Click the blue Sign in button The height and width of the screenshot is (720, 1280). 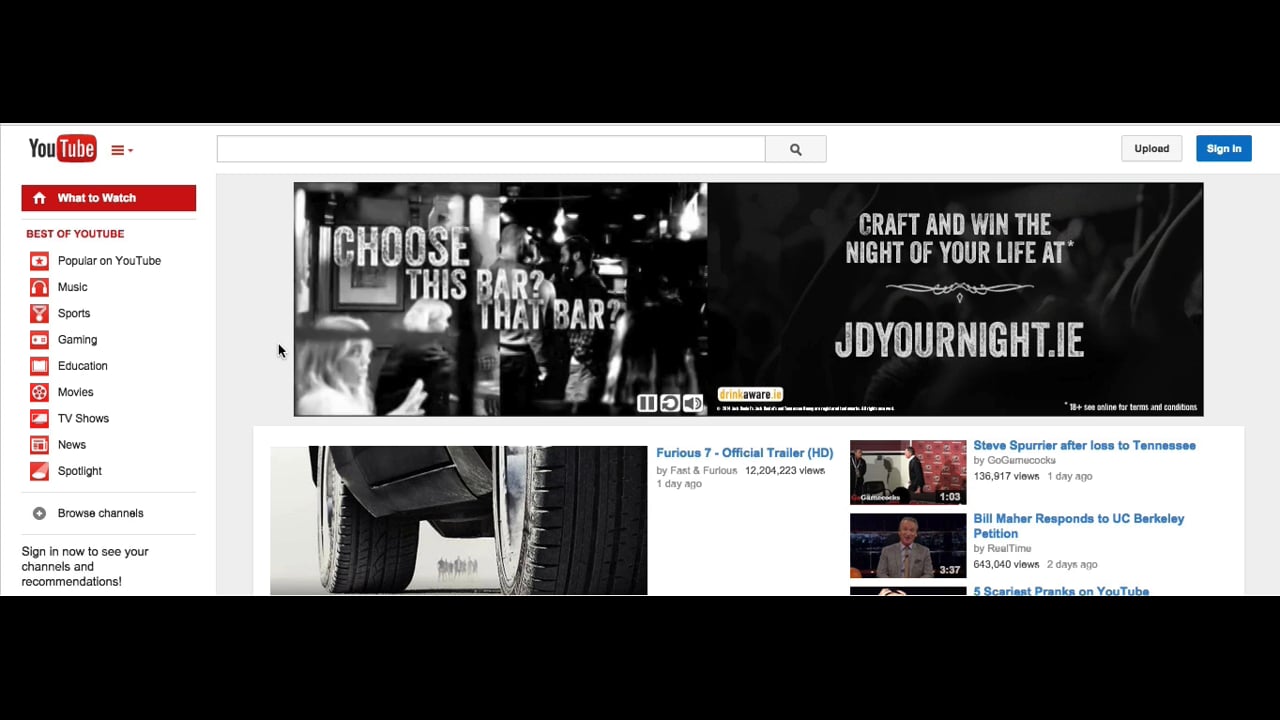pyautogui.click(x=1223, y=148)
